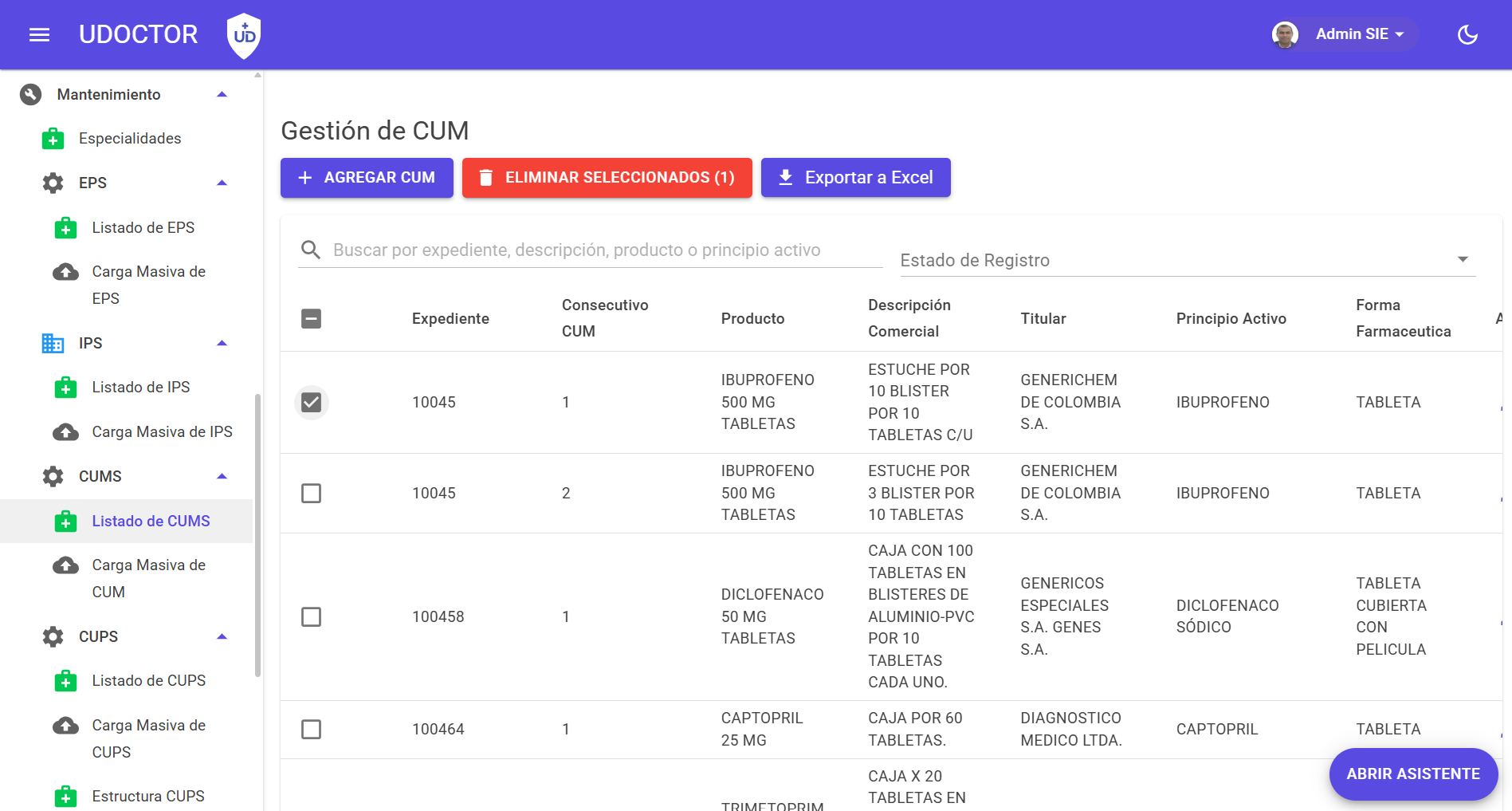Viewport: 1512px width, 811px height.
Task: Collapse the CUMS section arrow
Action: [222, 476]
